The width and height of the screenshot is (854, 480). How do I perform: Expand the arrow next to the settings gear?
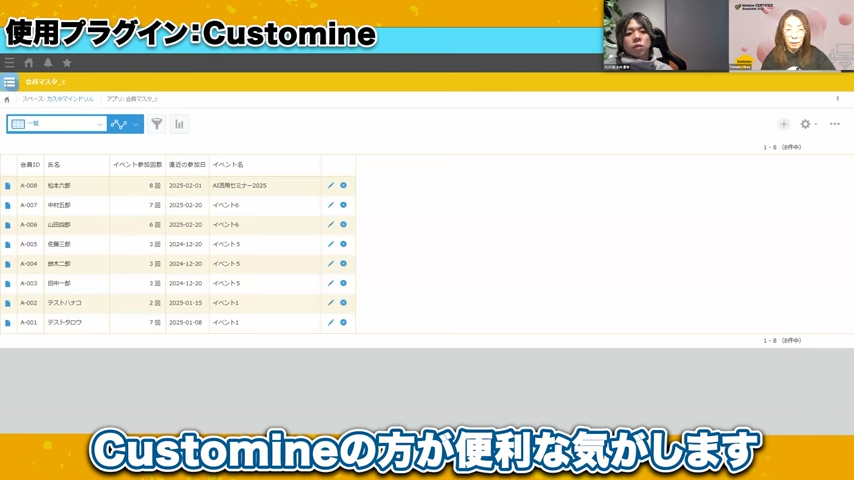(815, 124)
